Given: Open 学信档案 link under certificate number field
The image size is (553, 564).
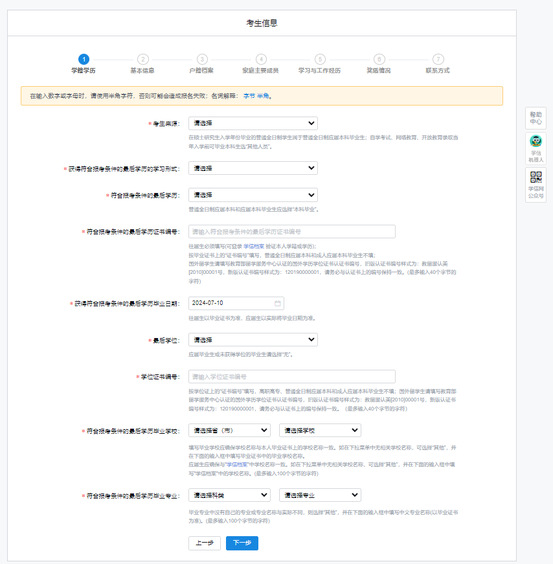Looking at the screenshot, I should click(x=254, y=246).
